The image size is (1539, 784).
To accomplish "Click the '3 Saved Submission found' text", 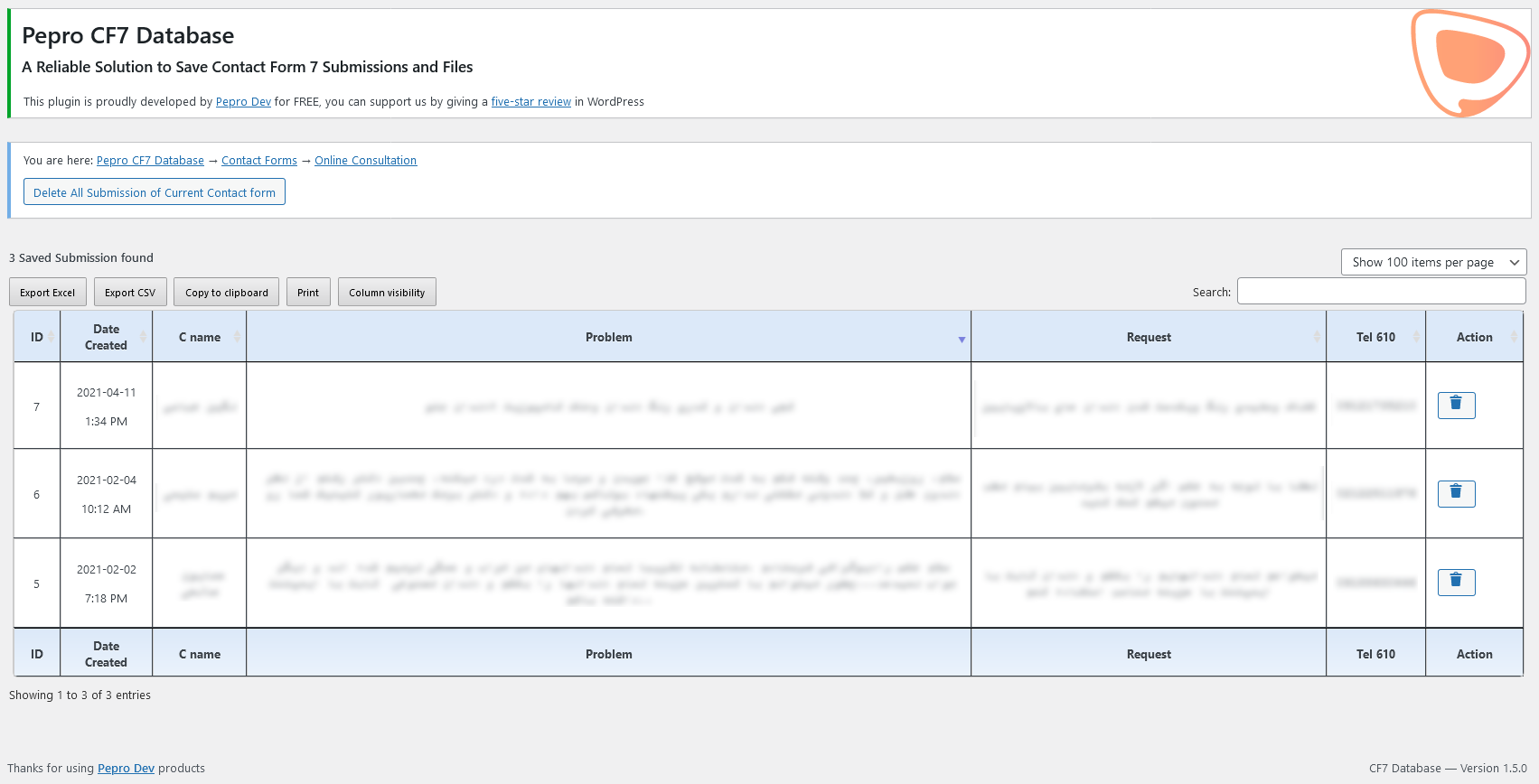I will (81, 258).
